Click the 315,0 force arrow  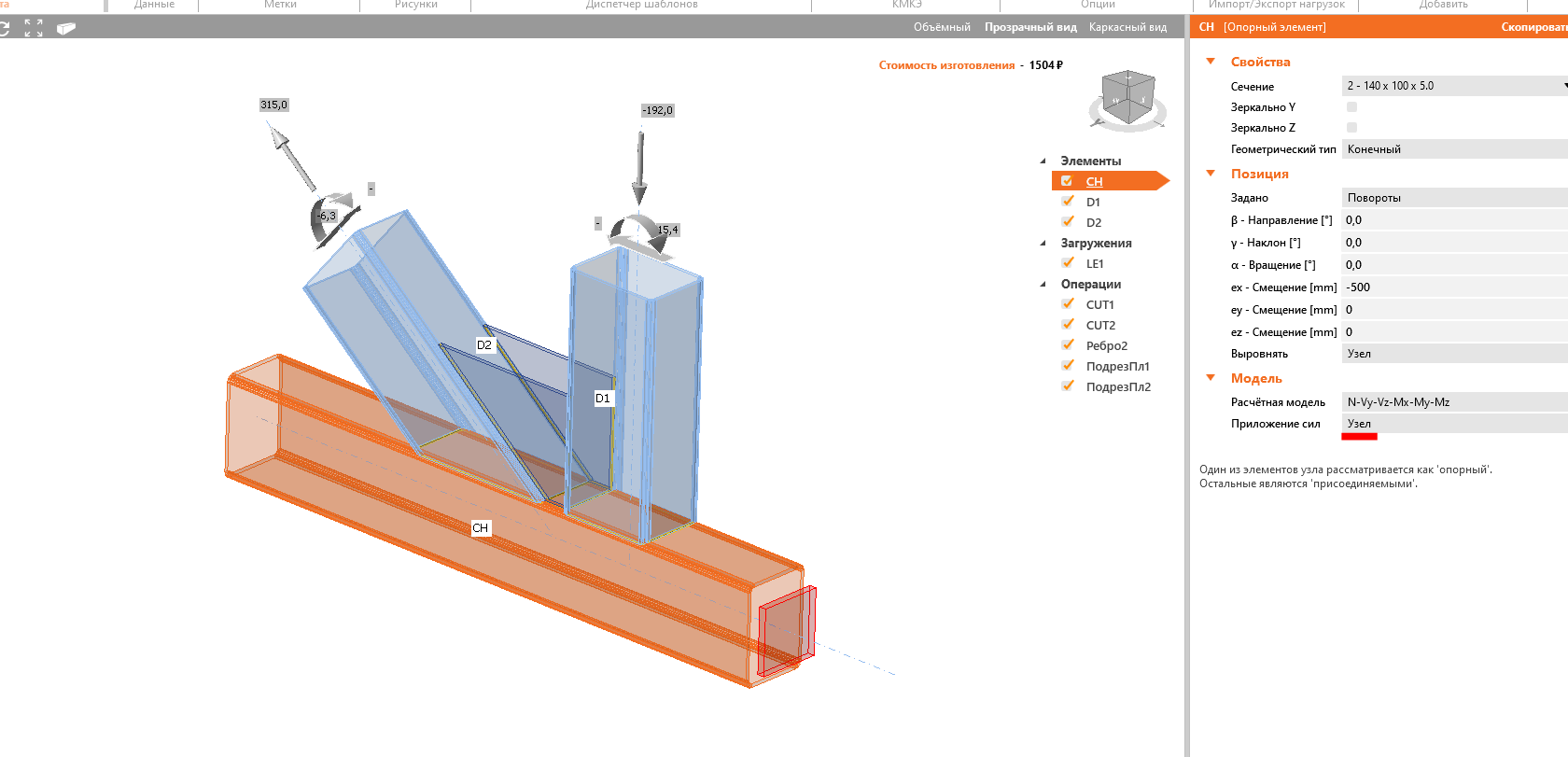pyautogui.click(x=292, y=159)
